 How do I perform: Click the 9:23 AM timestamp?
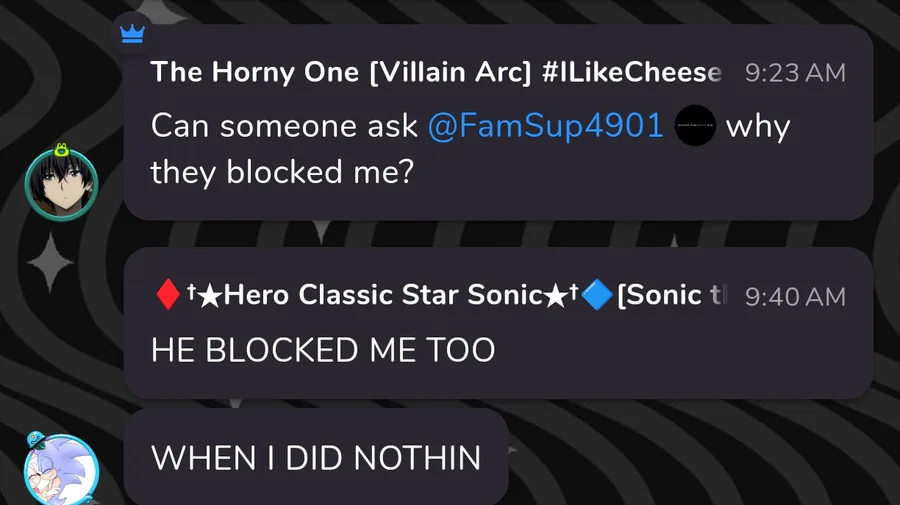(795, 72)
